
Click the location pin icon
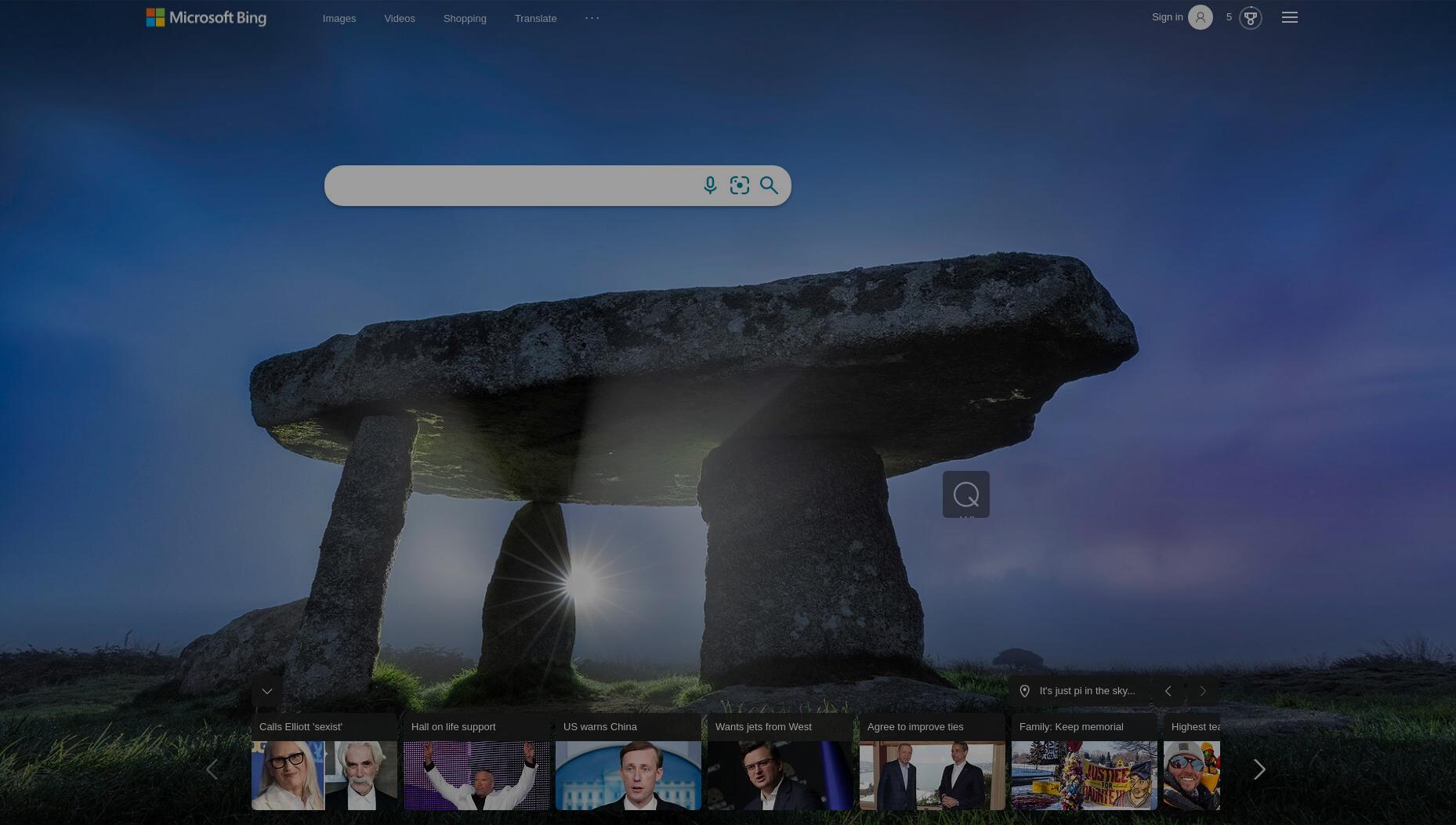1024,691
